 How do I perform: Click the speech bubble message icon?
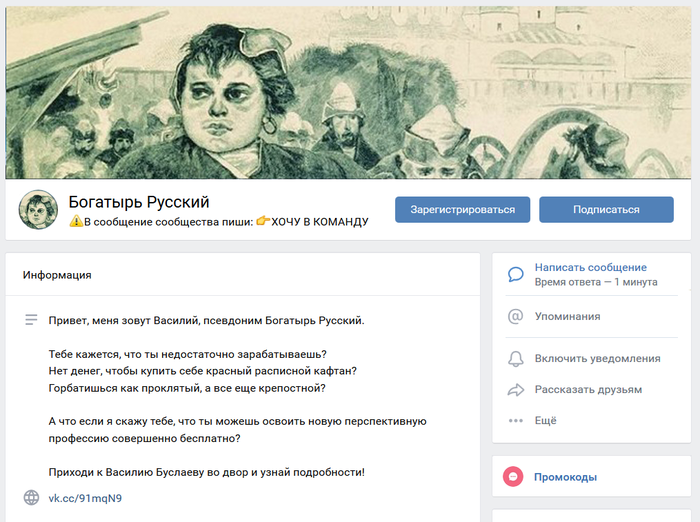(516, 274)
